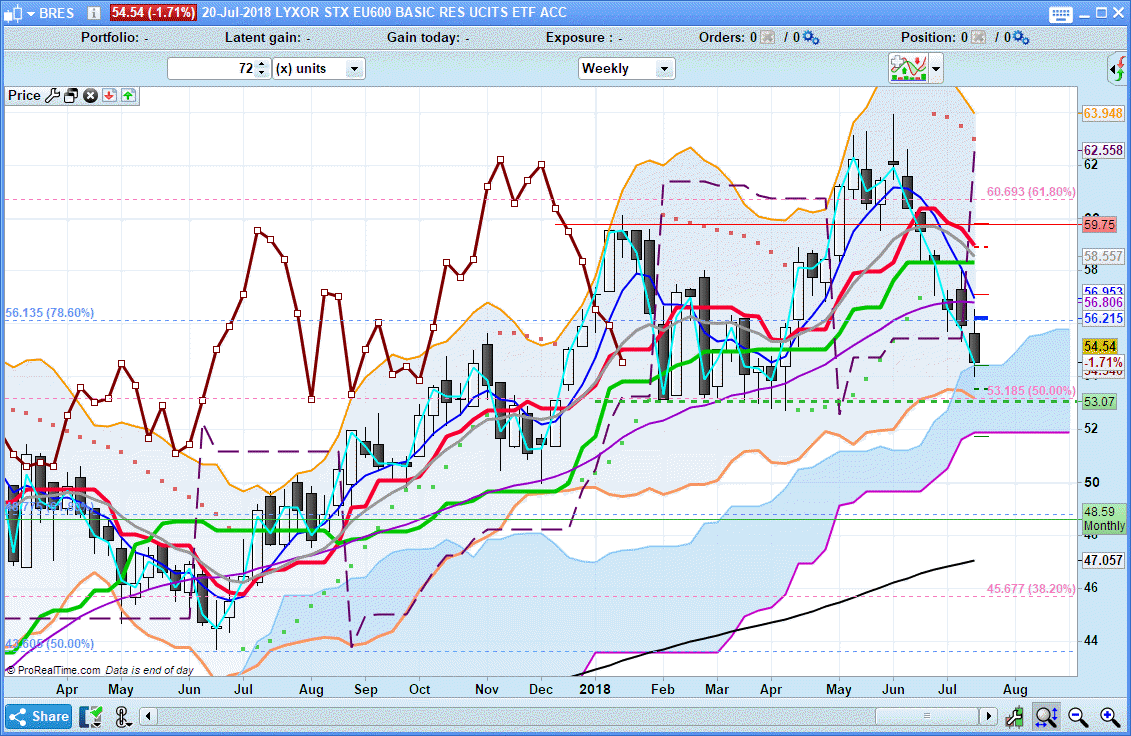The height and width of the screenshot is (736, 1131).
Task: Zoom in with plus magnifier
Action: [1110, 717]
